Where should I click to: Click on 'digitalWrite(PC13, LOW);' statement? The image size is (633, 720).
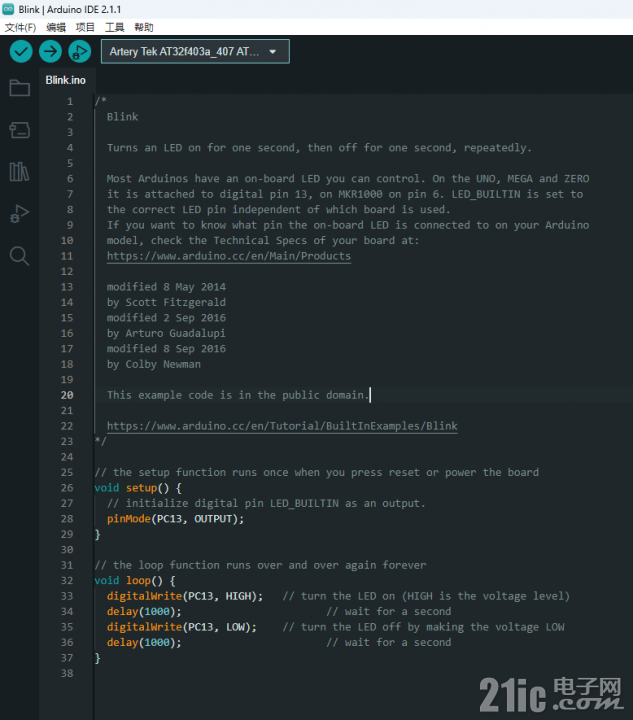pos(182,627)
